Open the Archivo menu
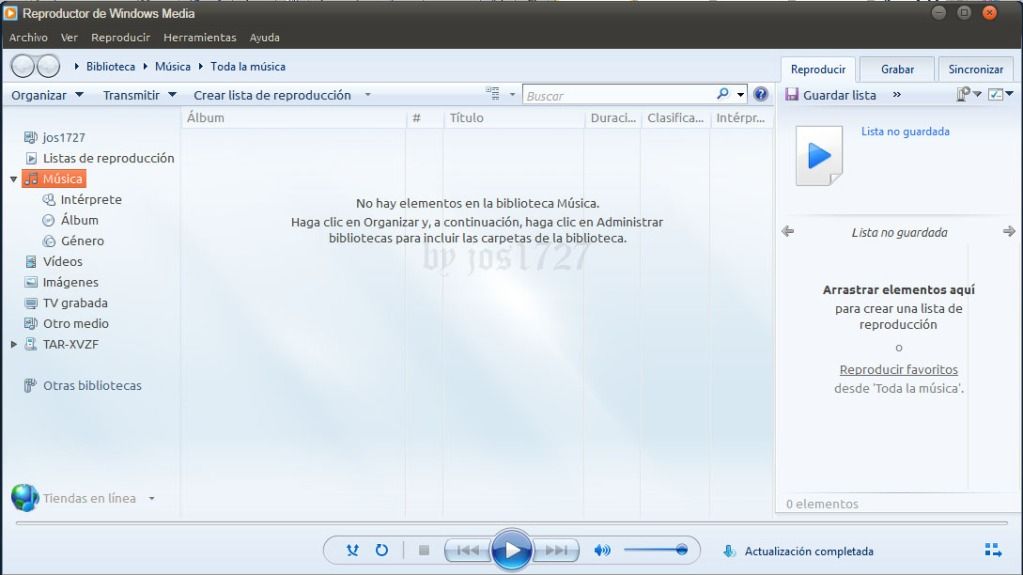 pos(28,38)
